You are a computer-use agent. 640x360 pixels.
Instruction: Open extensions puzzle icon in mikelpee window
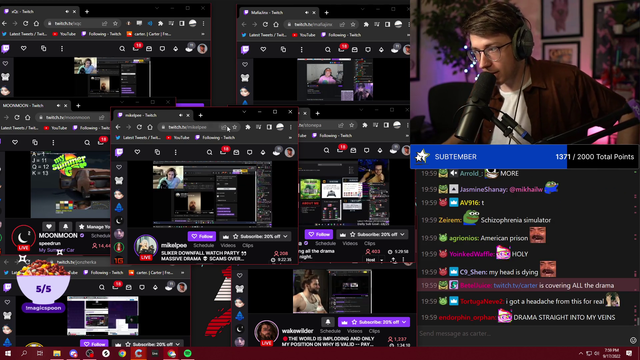tap(247, 127)
